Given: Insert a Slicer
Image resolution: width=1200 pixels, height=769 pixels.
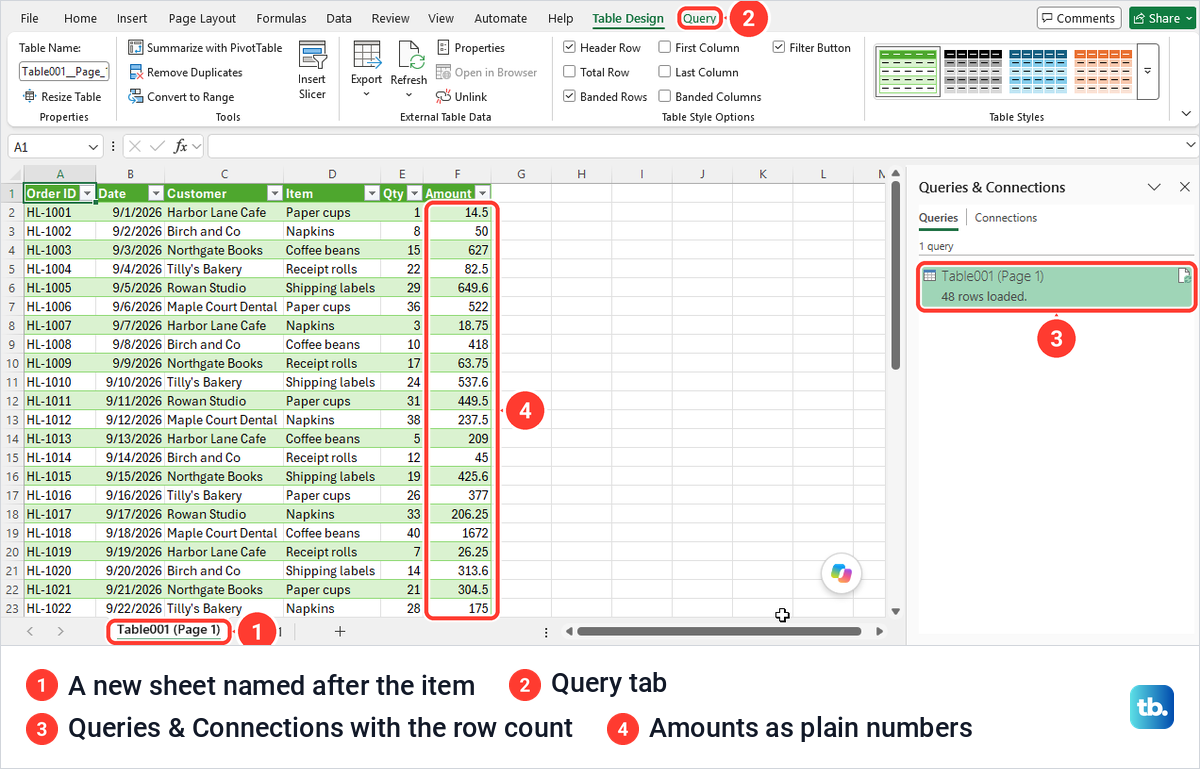Looking at the screenshot, I should tap(312, 70).
